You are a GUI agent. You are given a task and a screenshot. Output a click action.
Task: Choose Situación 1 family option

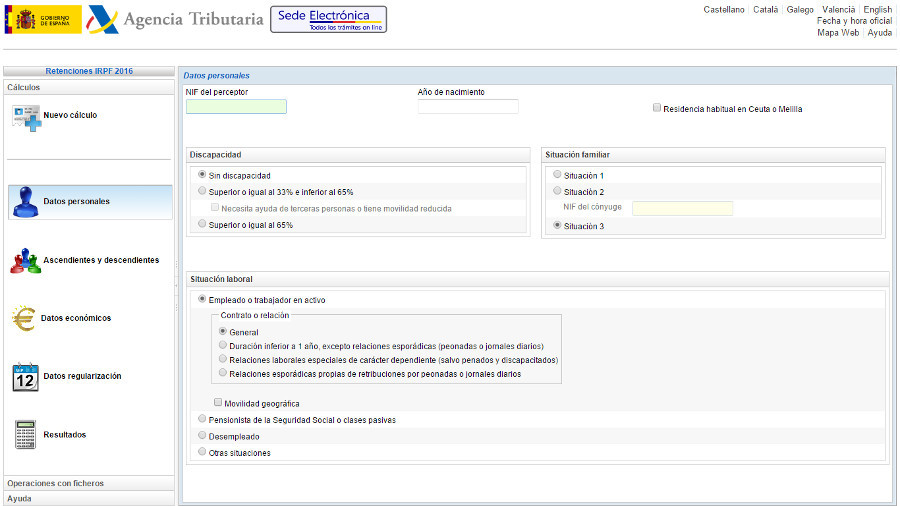click(x=557, y=175)
